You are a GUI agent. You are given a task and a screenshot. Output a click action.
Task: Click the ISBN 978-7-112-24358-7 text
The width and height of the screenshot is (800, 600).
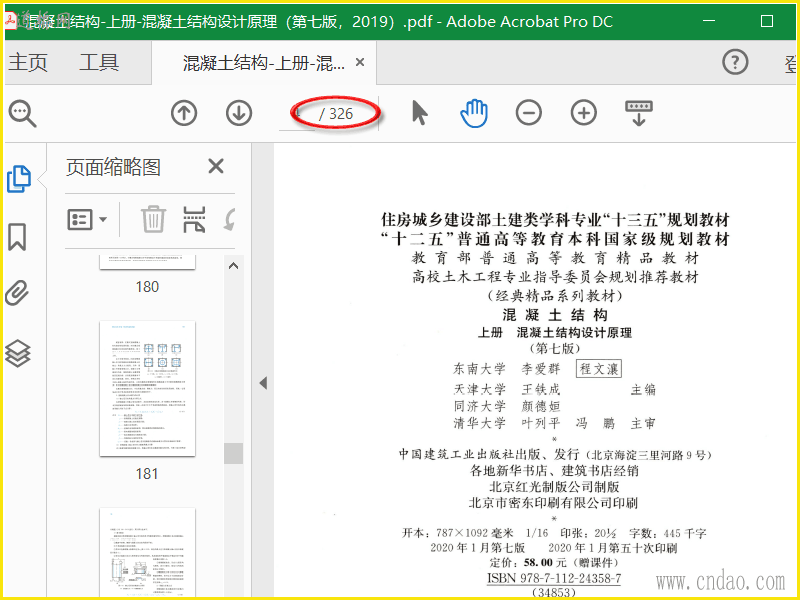click(x=554, y=578)
